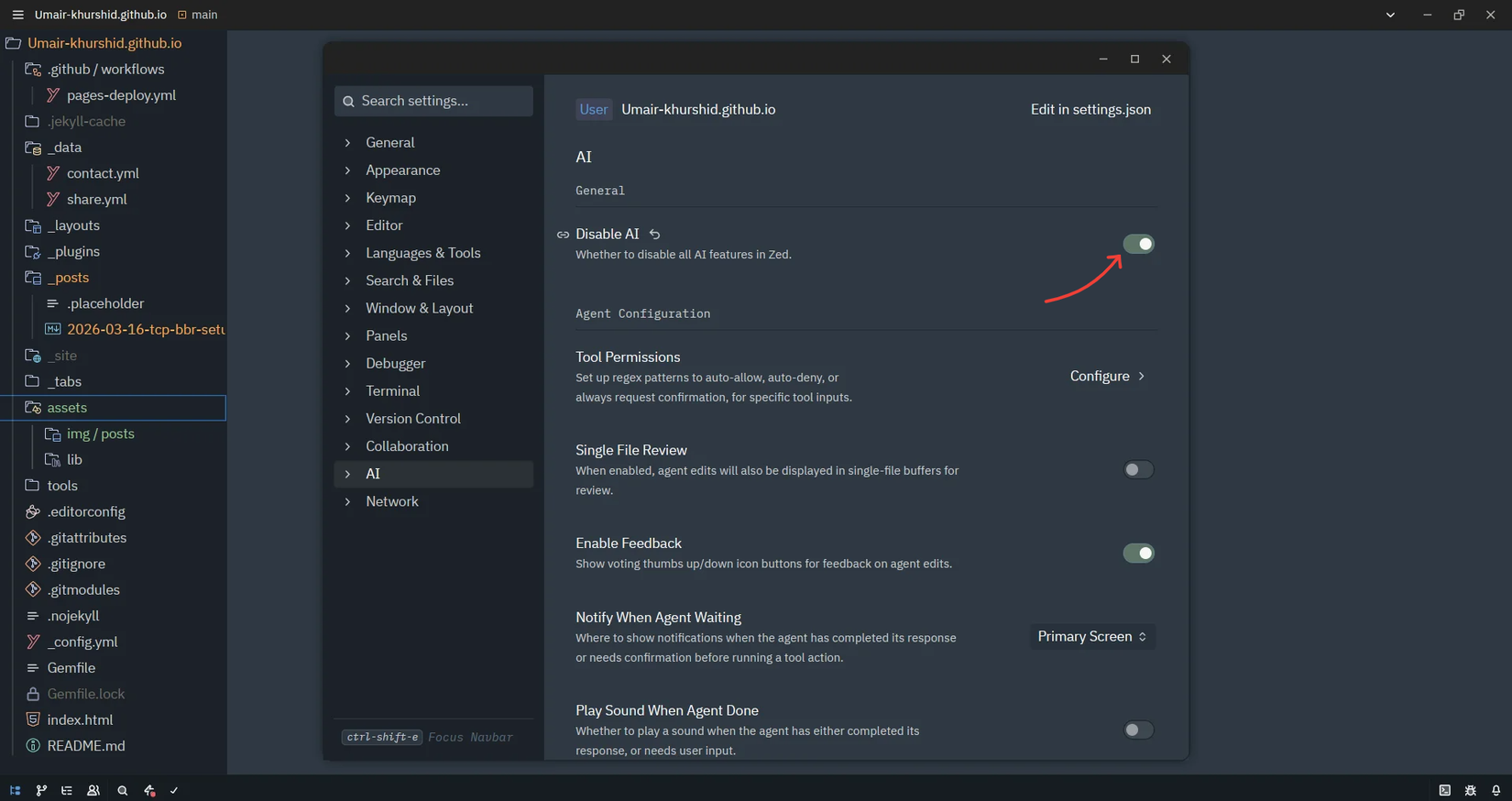Click the git icon of .gitignore
Screen dimensions: 1512x801
(33, 564)
